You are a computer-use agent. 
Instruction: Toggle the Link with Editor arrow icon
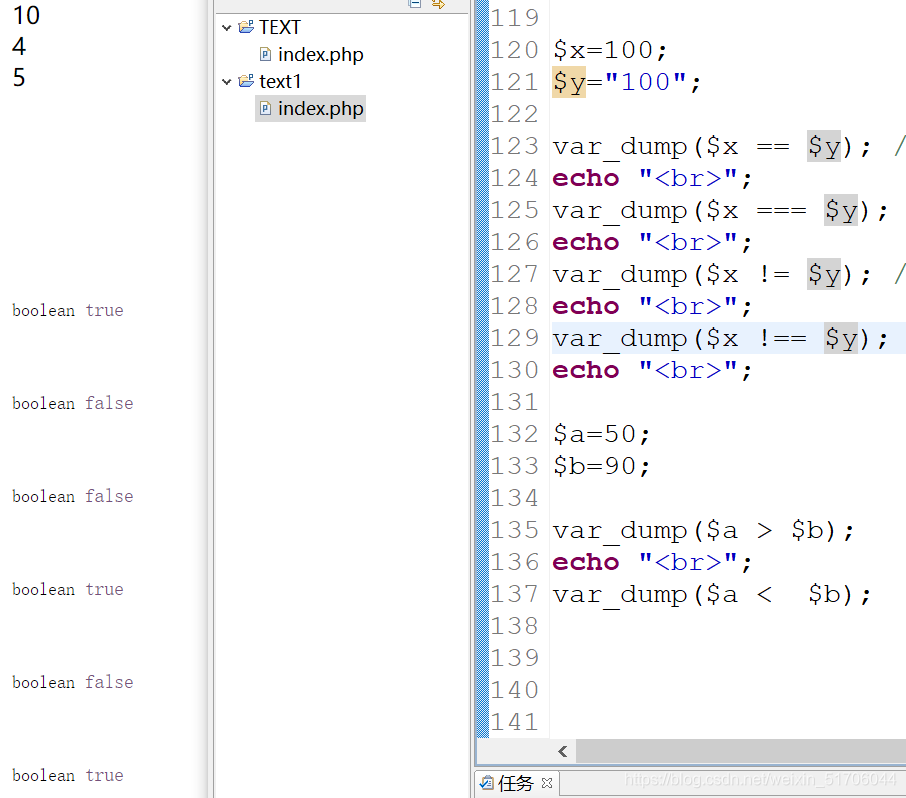439,4
